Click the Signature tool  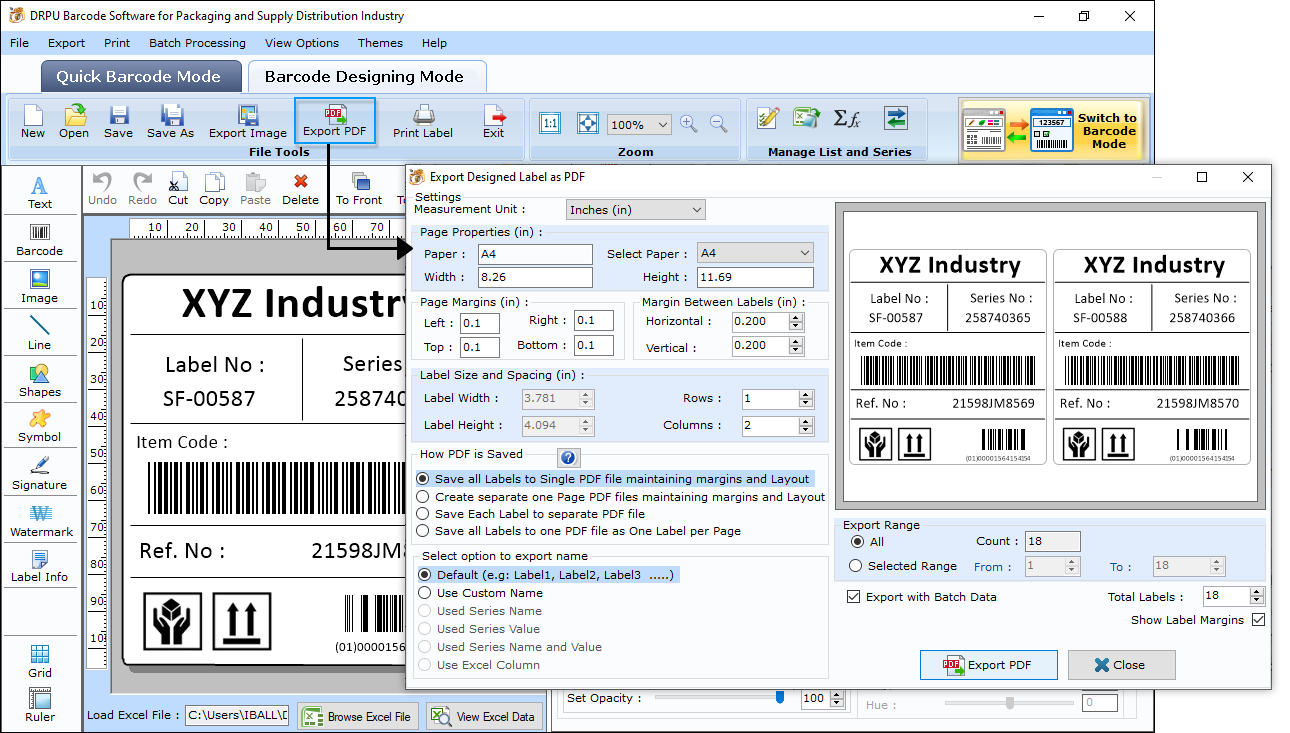point(40,472)
